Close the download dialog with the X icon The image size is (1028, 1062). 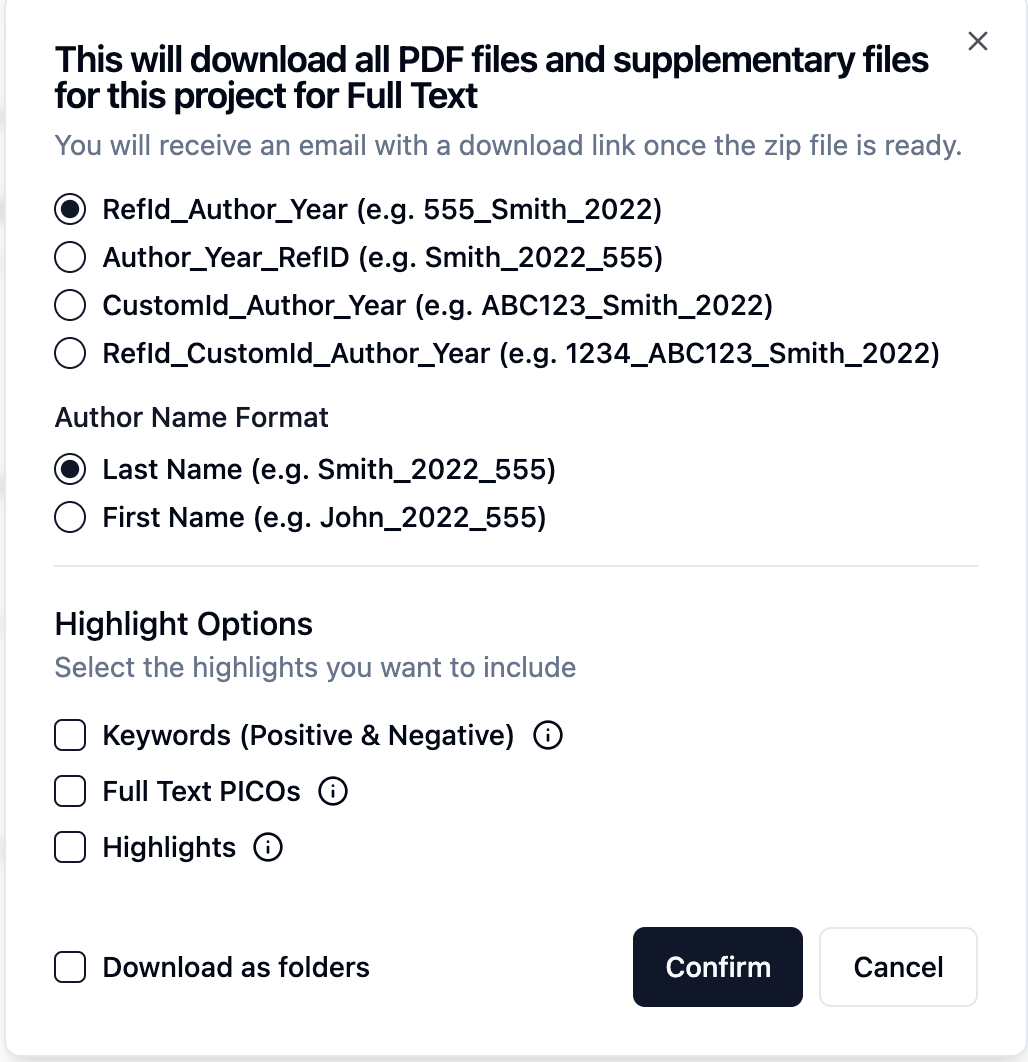pos(977,41)
